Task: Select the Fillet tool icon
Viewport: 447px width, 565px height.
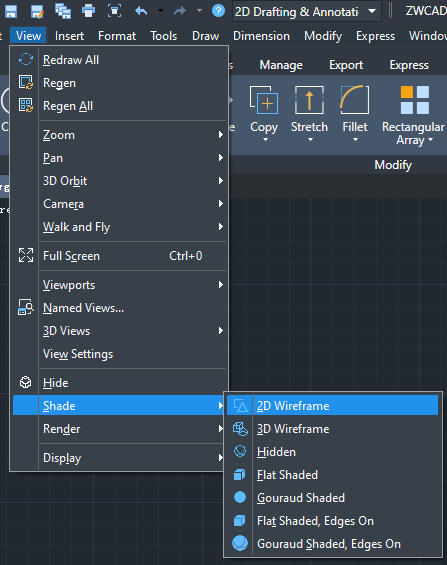Action: (x=354, y=99)
